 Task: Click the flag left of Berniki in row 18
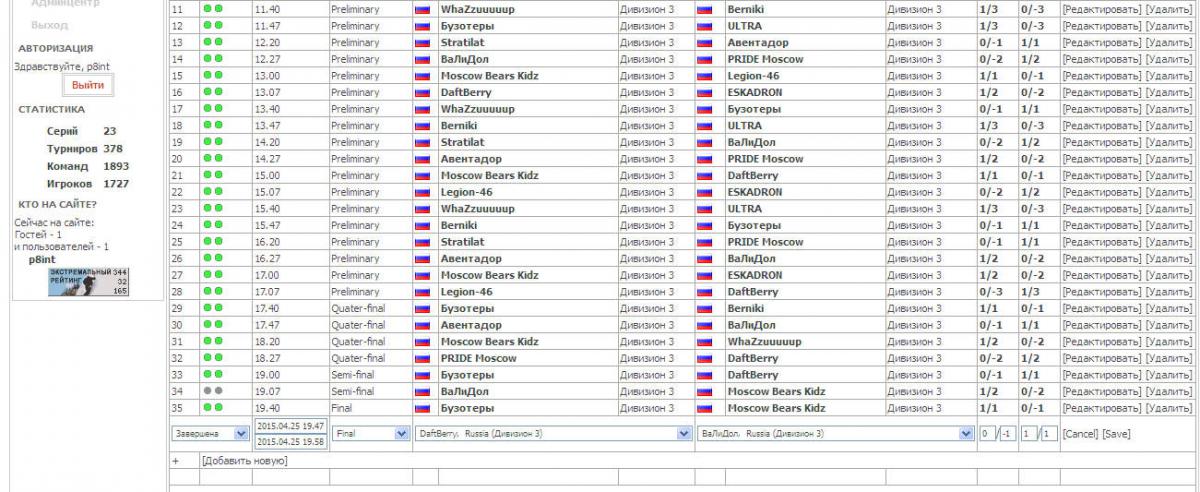(x=422, y=126)
